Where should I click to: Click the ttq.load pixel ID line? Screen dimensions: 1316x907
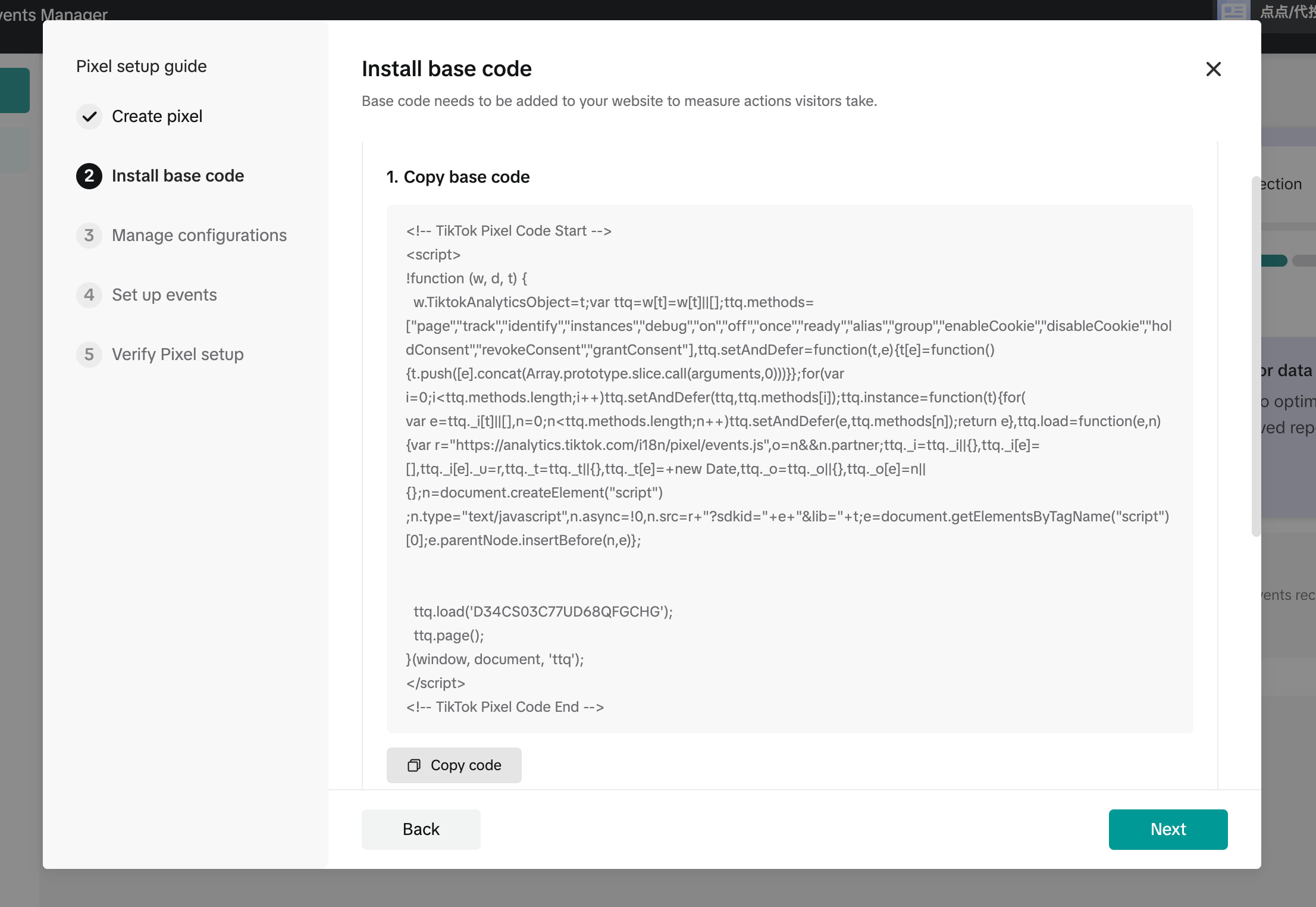pos(543,612)
